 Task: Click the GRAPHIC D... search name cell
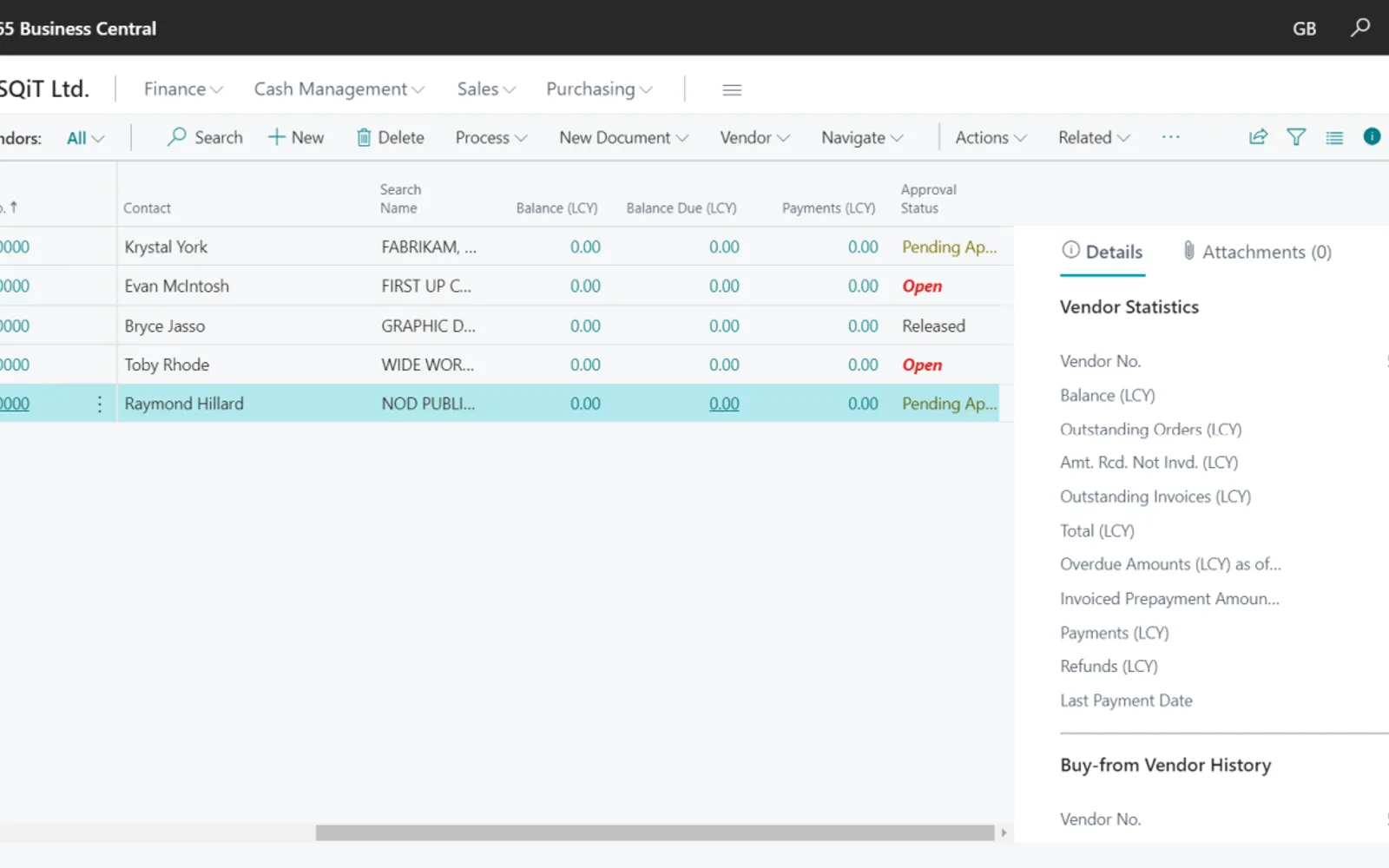click(x=428, y=325)
